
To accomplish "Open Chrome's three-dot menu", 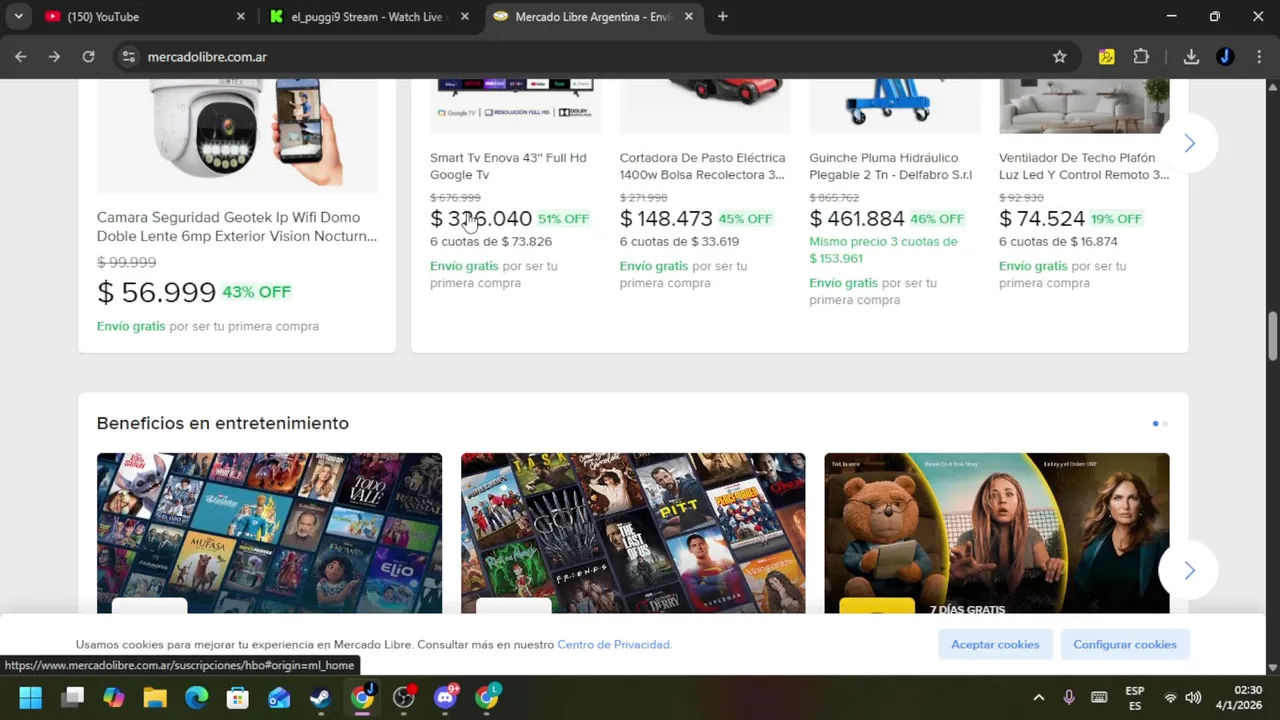I will coord(1258,57).
